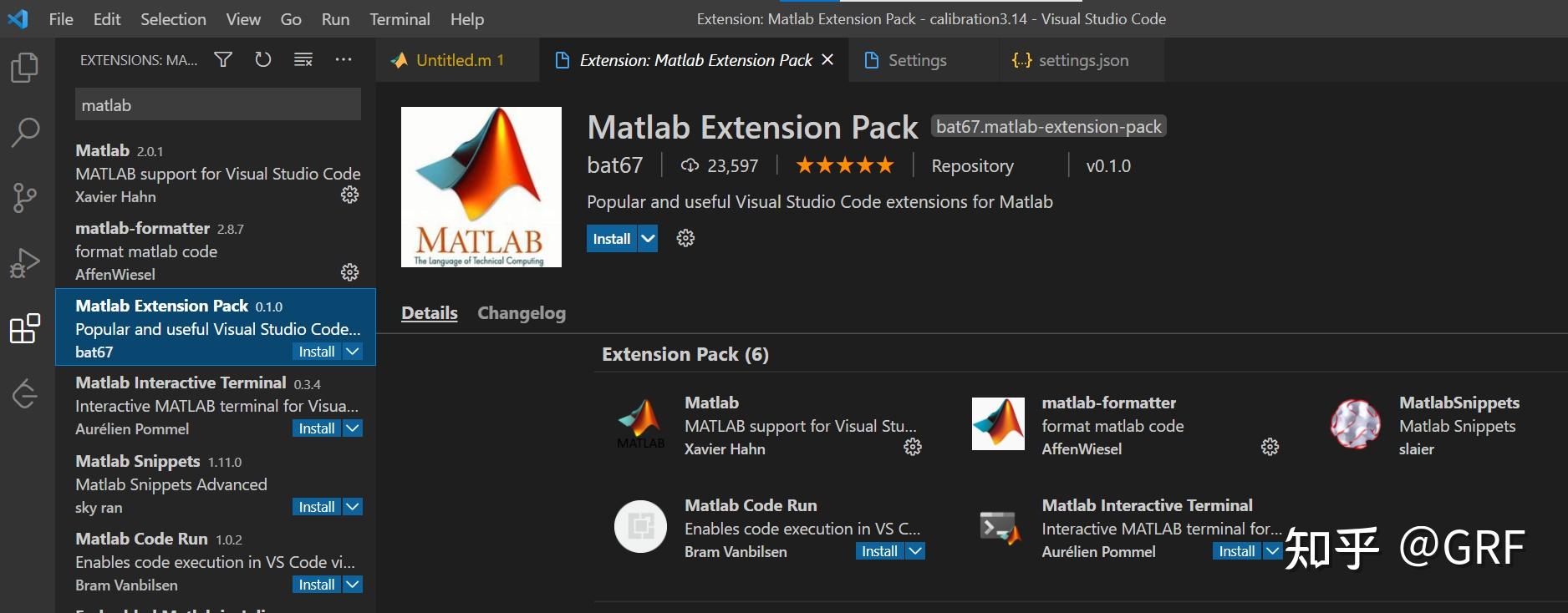1568x613 pixels.
Task: Open the Run menu
Action: [335, 18]
